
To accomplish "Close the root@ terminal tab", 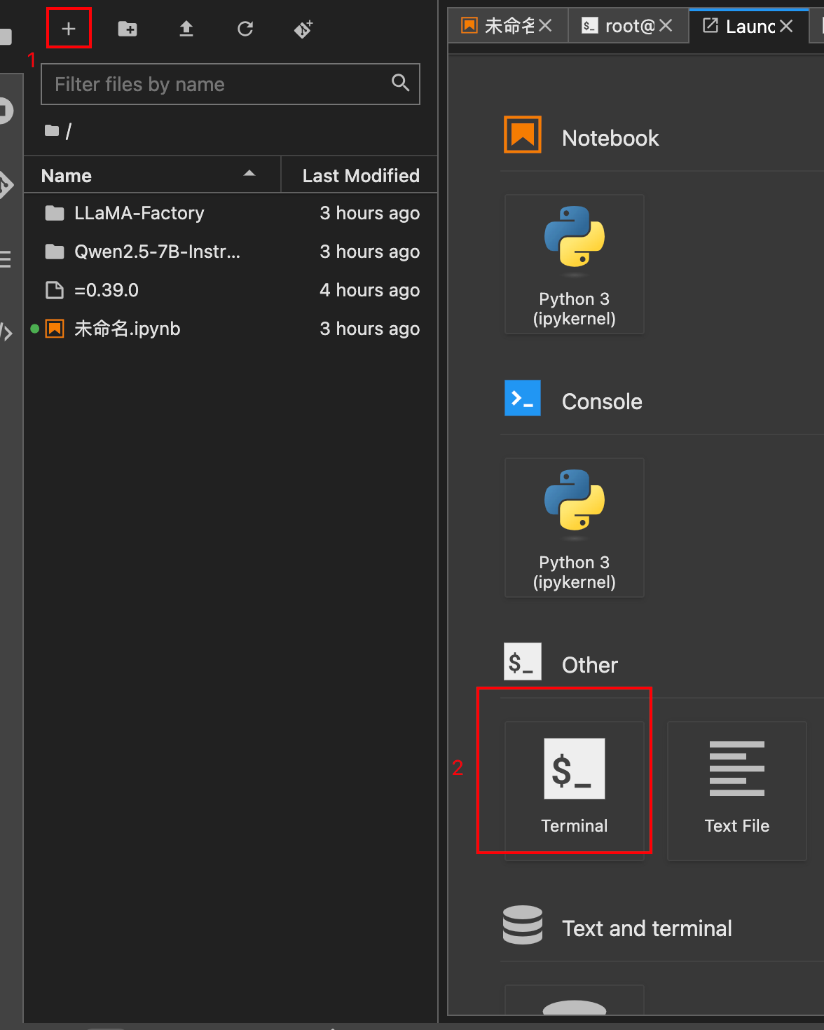I will point(666,26).
